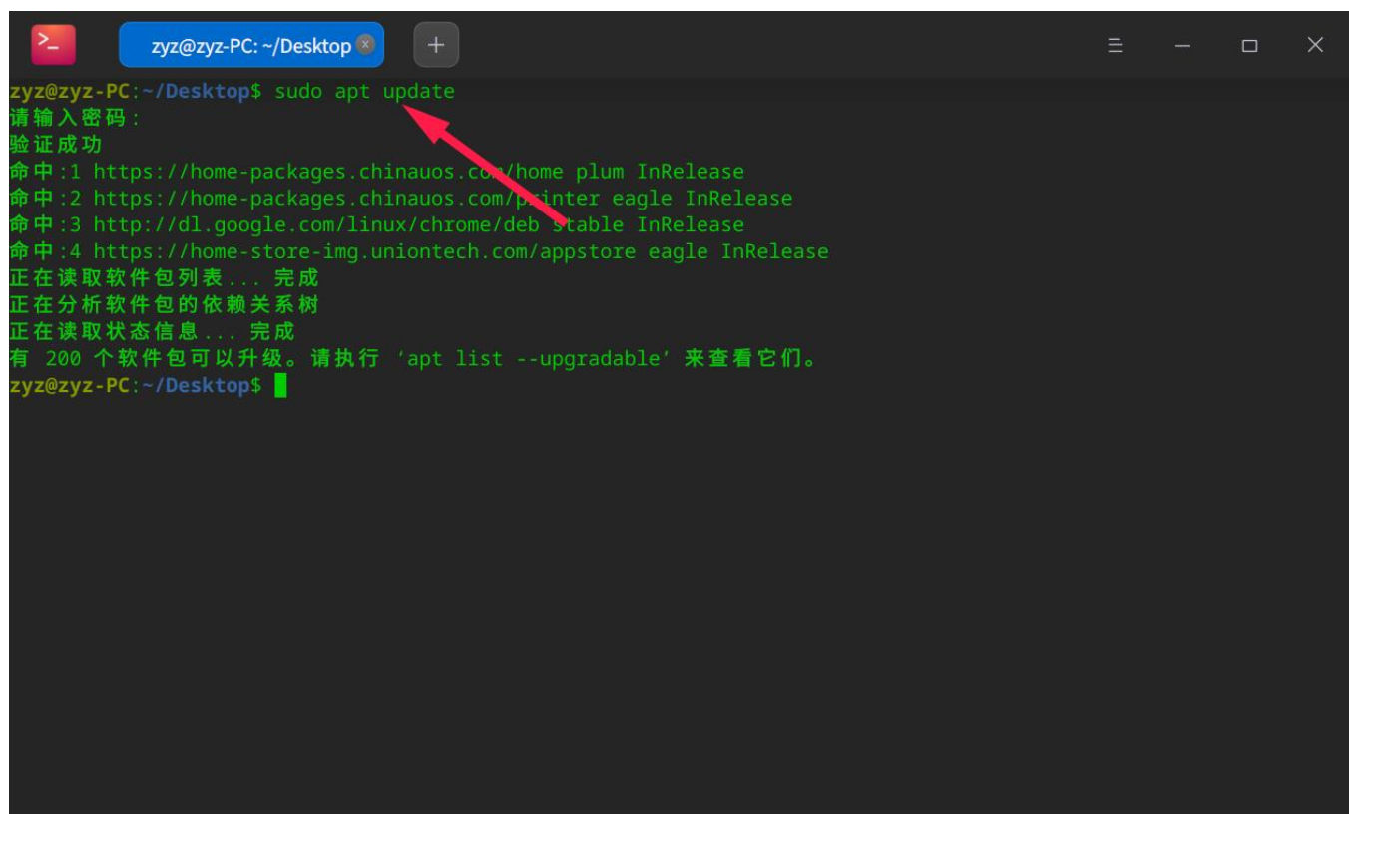The height and width of the screenshot is (841, 1400).
Task: Minimize the terminal window
Action: point(1182,46)
